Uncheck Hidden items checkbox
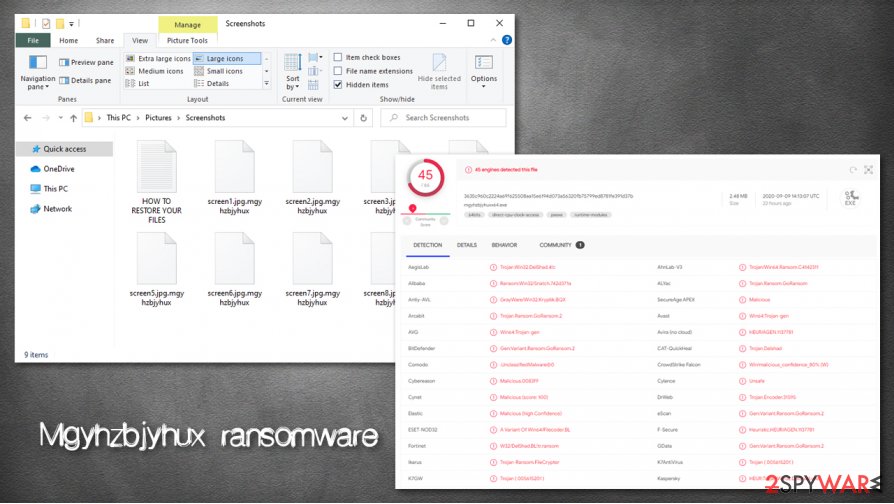894x504 pixels. 338,84
